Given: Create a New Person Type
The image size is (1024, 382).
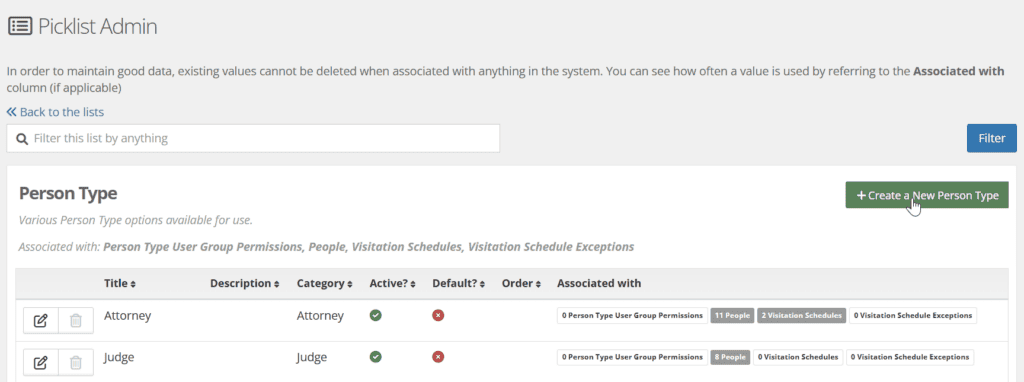Looking at the screenshot, I should click(927, 195).
